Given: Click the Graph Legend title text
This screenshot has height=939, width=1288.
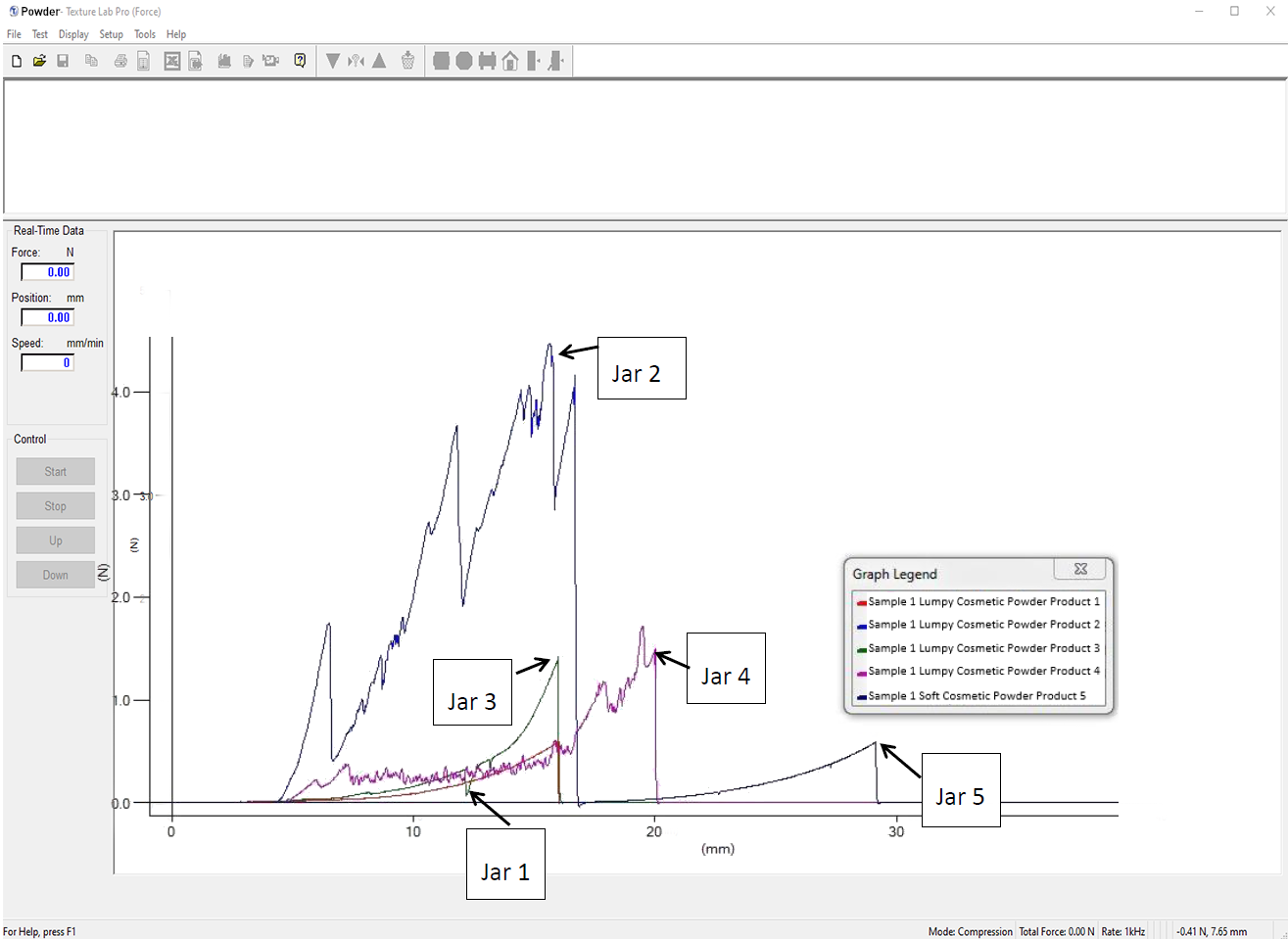Looking at the screenshot, I should pos(894,574).
